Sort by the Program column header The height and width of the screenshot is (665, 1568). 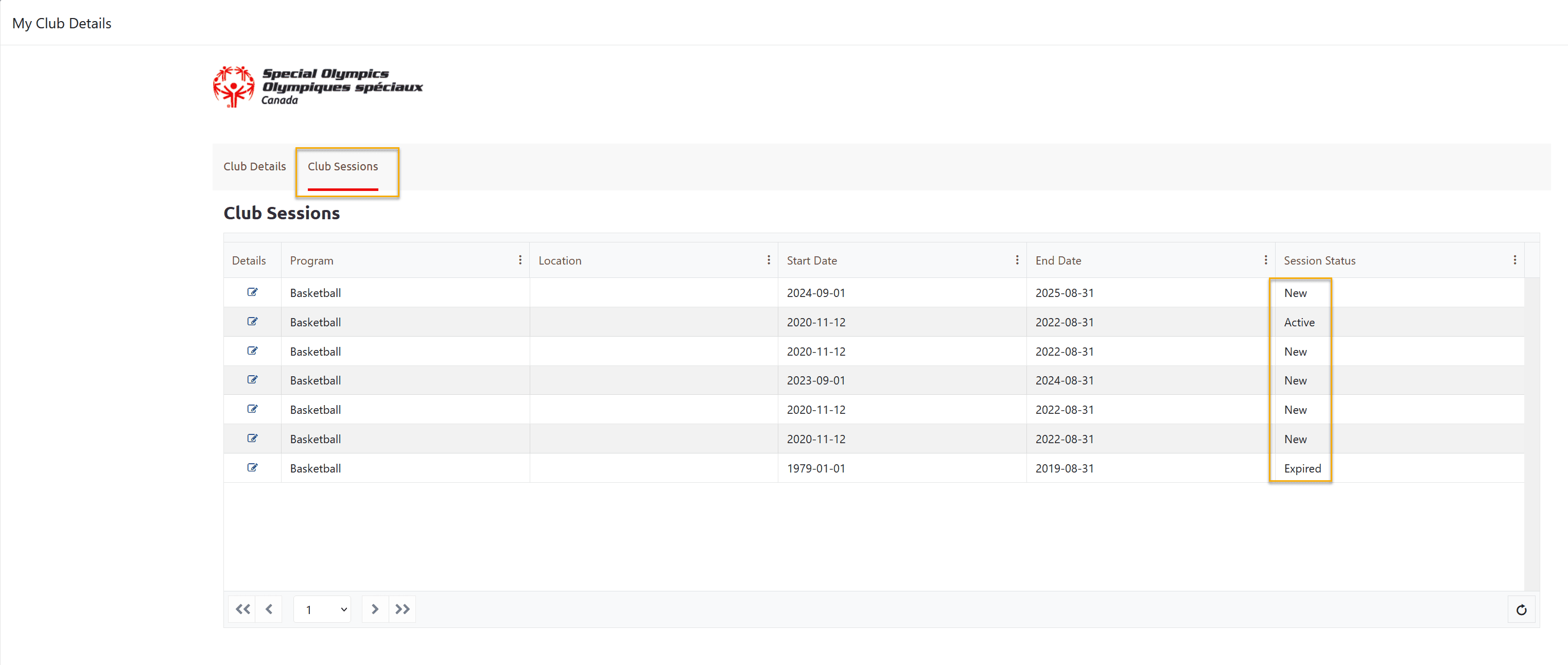click(311, 260)
